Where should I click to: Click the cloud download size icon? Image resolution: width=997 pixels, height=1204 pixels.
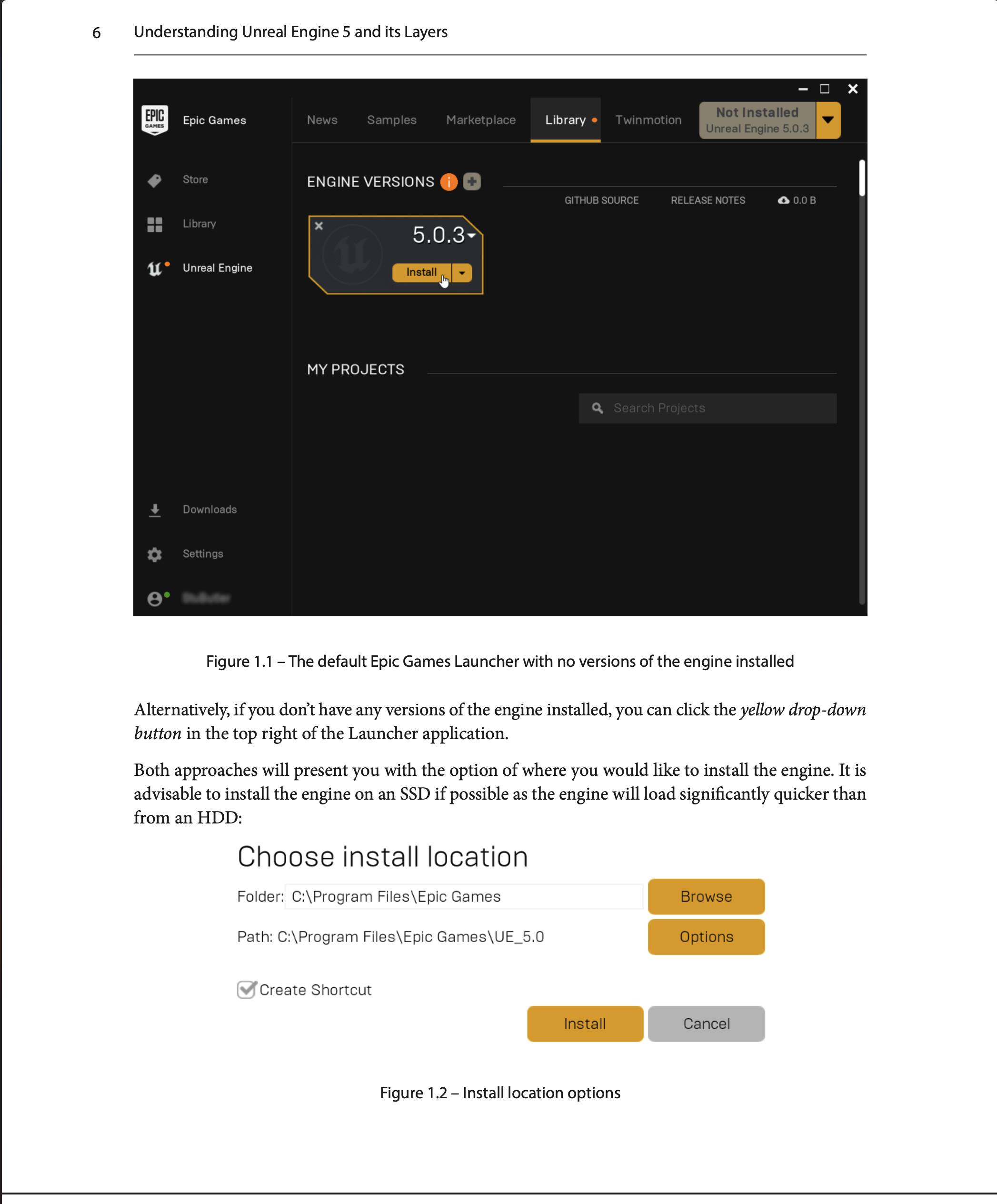(x=784, y=200)
